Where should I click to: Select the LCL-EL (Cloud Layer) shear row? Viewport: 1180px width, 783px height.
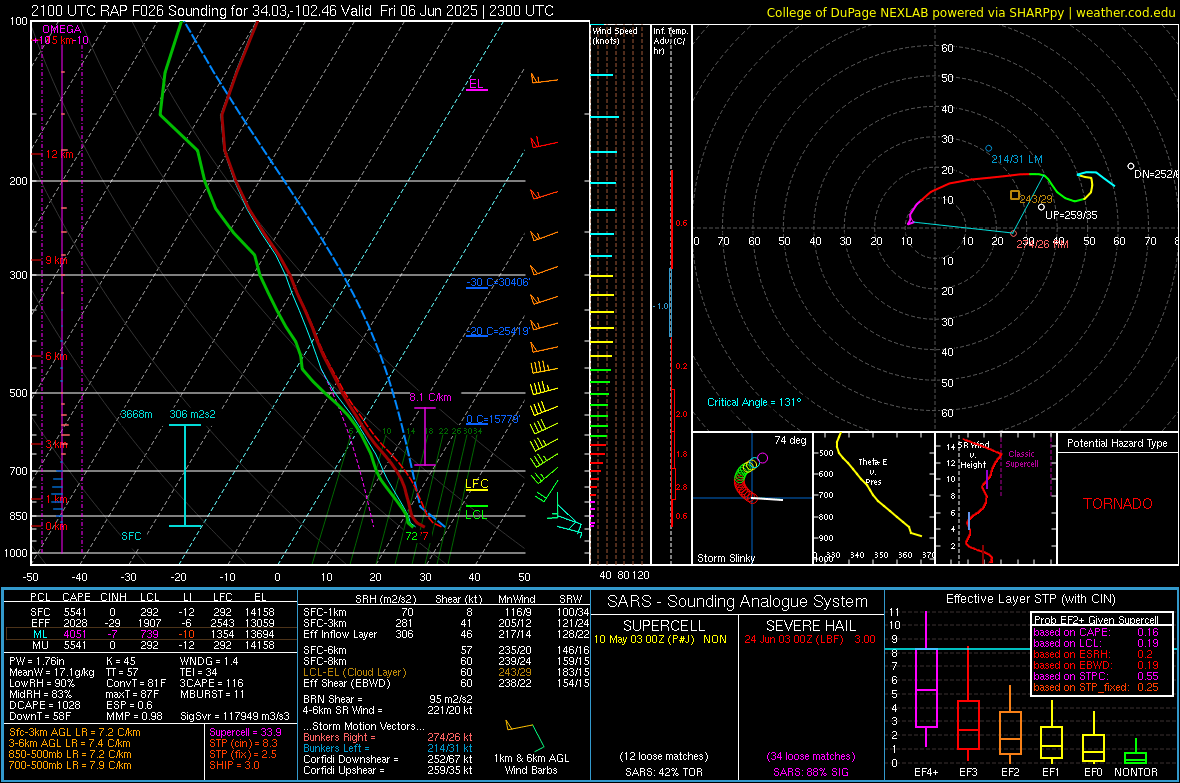click(446, 672)
